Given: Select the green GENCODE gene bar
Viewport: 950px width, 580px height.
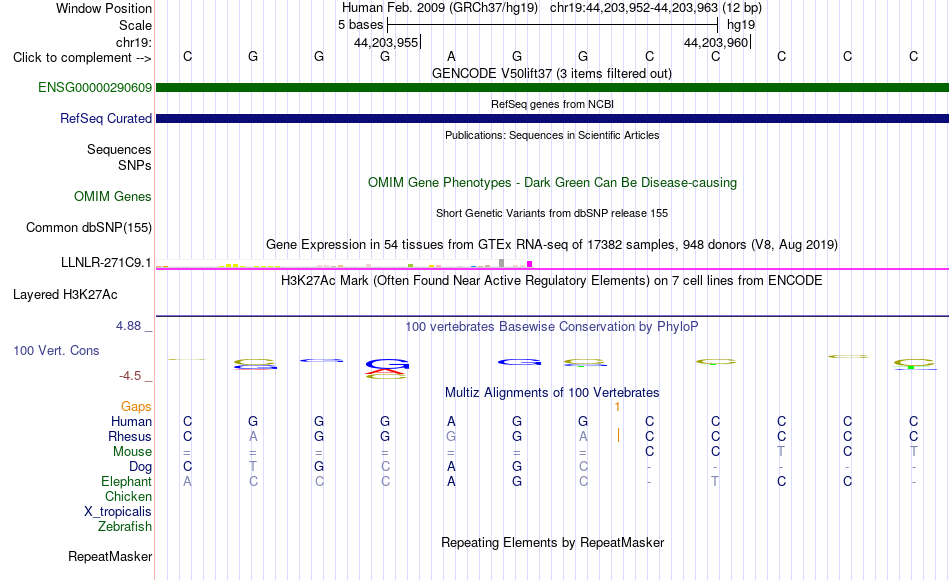Looking at the screenshot, I should coord(552,87).
